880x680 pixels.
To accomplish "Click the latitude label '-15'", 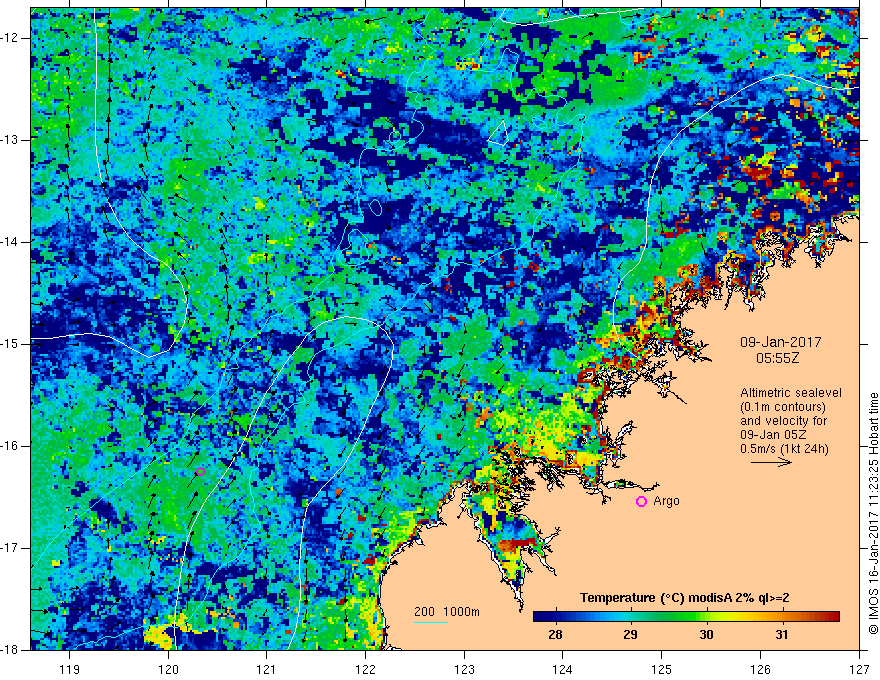I will pyautogui.click(x=11, y=343).
